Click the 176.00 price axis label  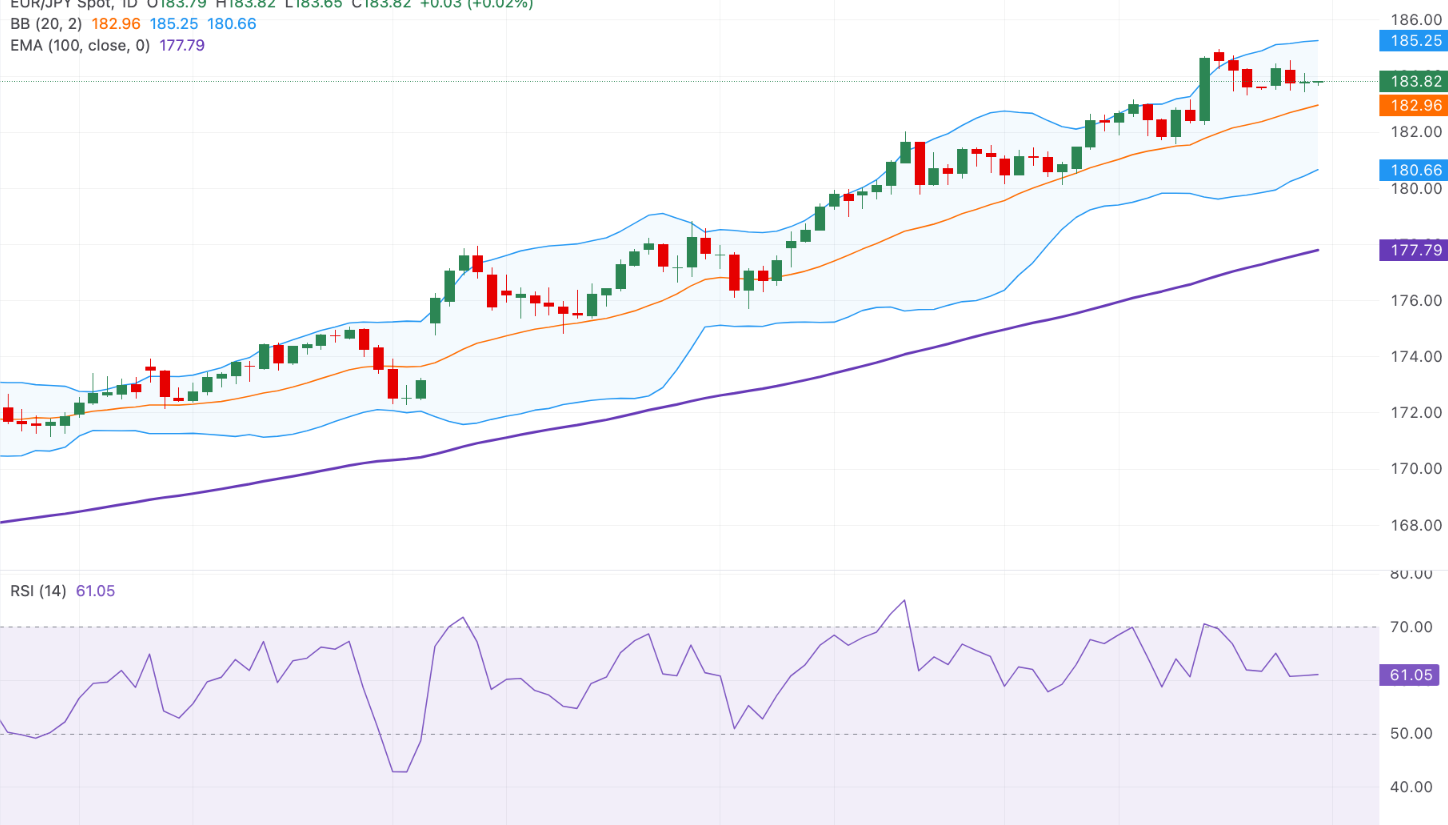(x=1417, y=301)
